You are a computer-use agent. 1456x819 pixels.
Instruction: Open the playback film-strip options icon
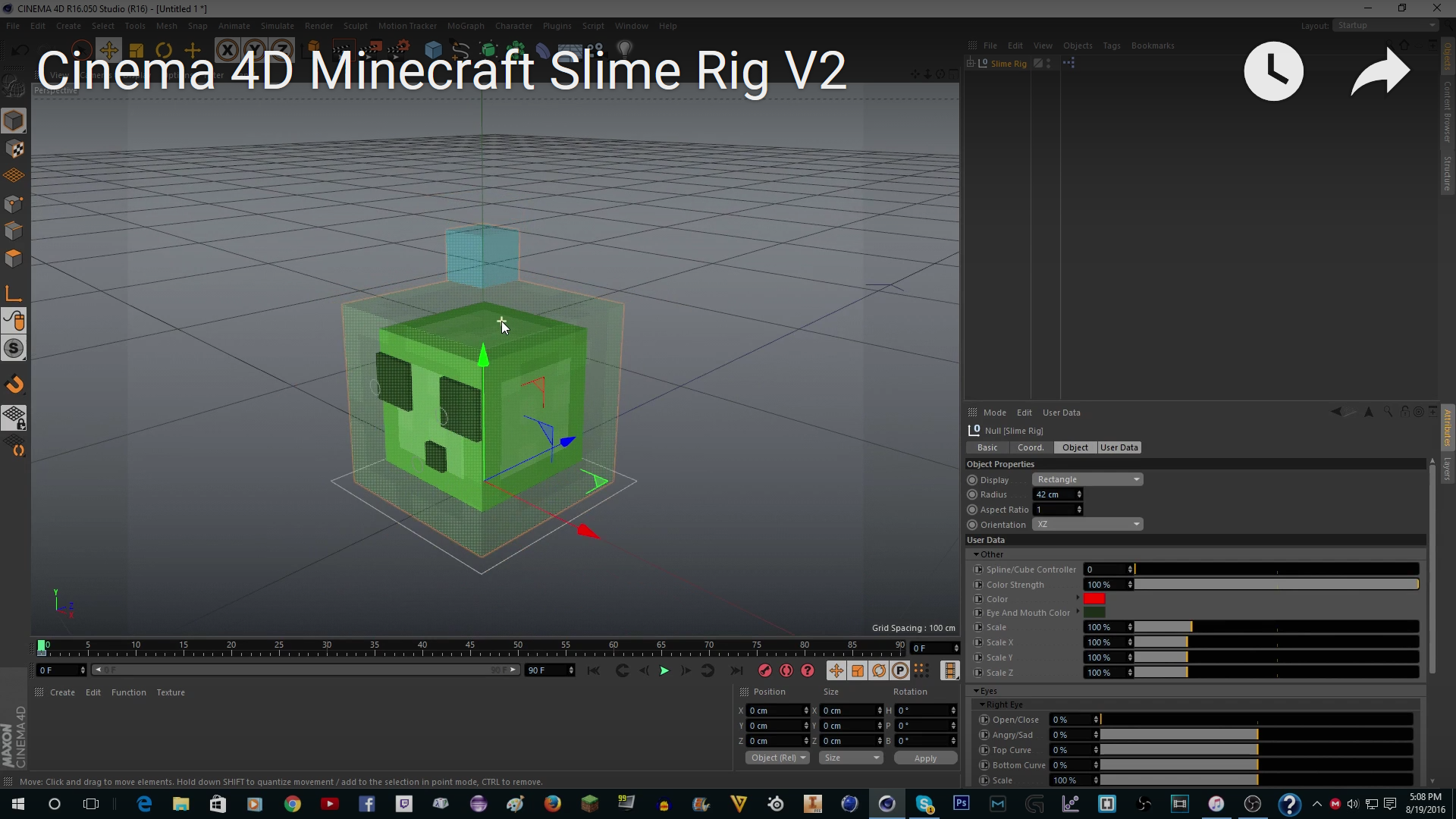point(949,670)
